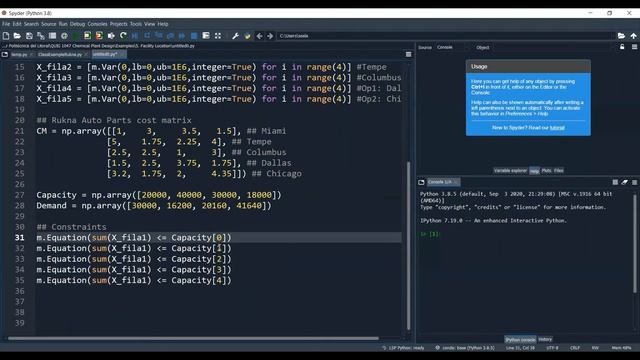Open the Help menu
The height and width of the screenshot is (360, 640).
pyautogui.click(x=163, y=24)
